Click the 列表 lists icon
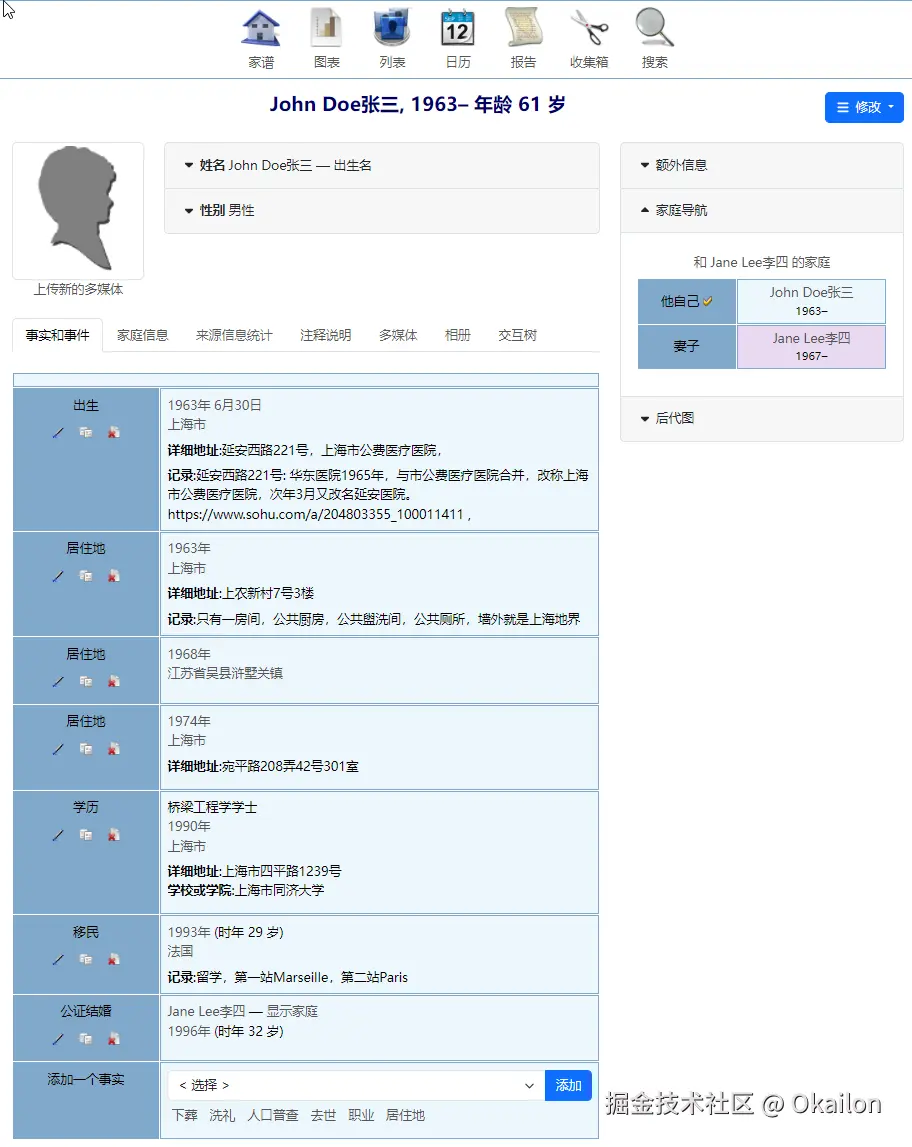912x1147 pixels. tap(392, 30)
